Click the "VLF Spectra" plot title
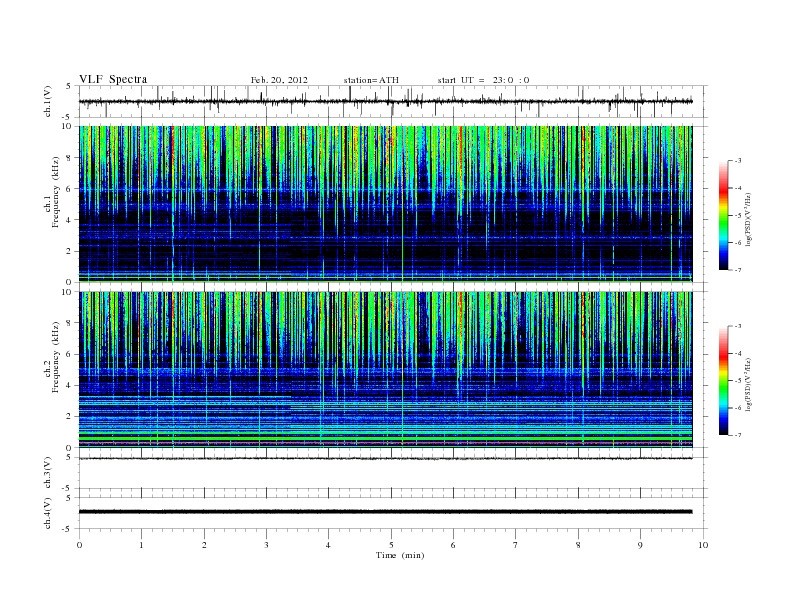This screenshot has width=792, height=612. [113, 79]
